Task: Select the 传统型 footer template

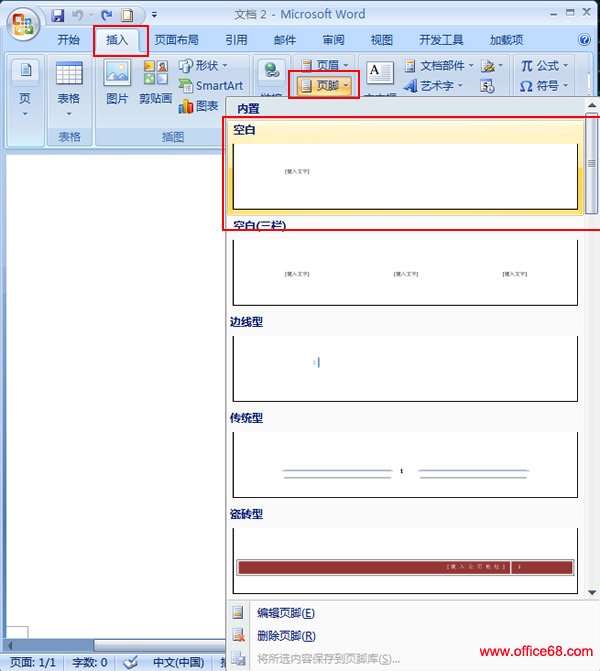Action: 405,455
